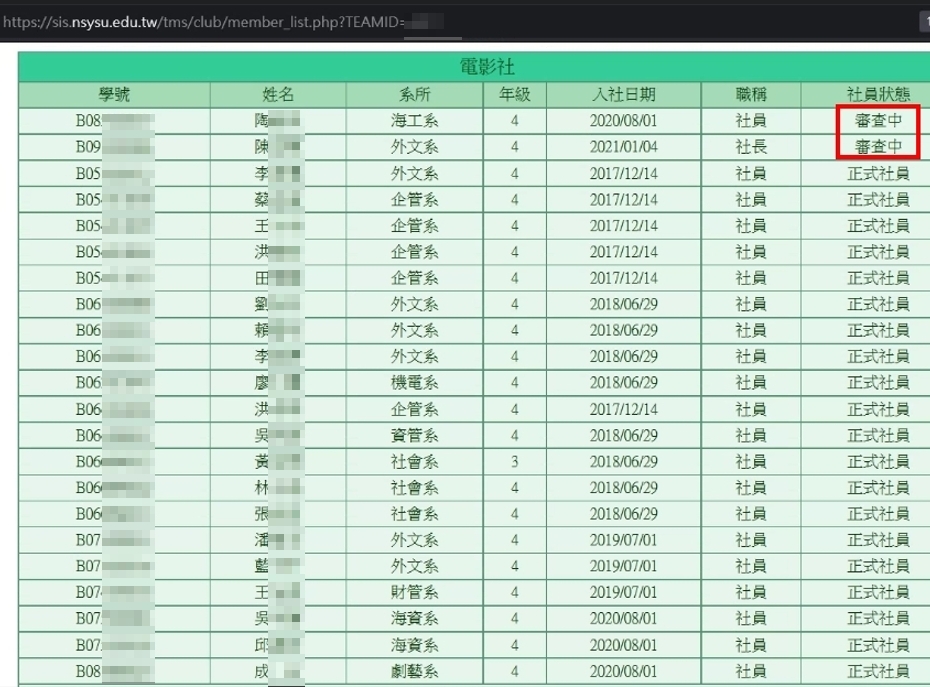Click the 系所 column header
Image resolution: width=930 pixels, height=687 pixels.
coord(414,94)
